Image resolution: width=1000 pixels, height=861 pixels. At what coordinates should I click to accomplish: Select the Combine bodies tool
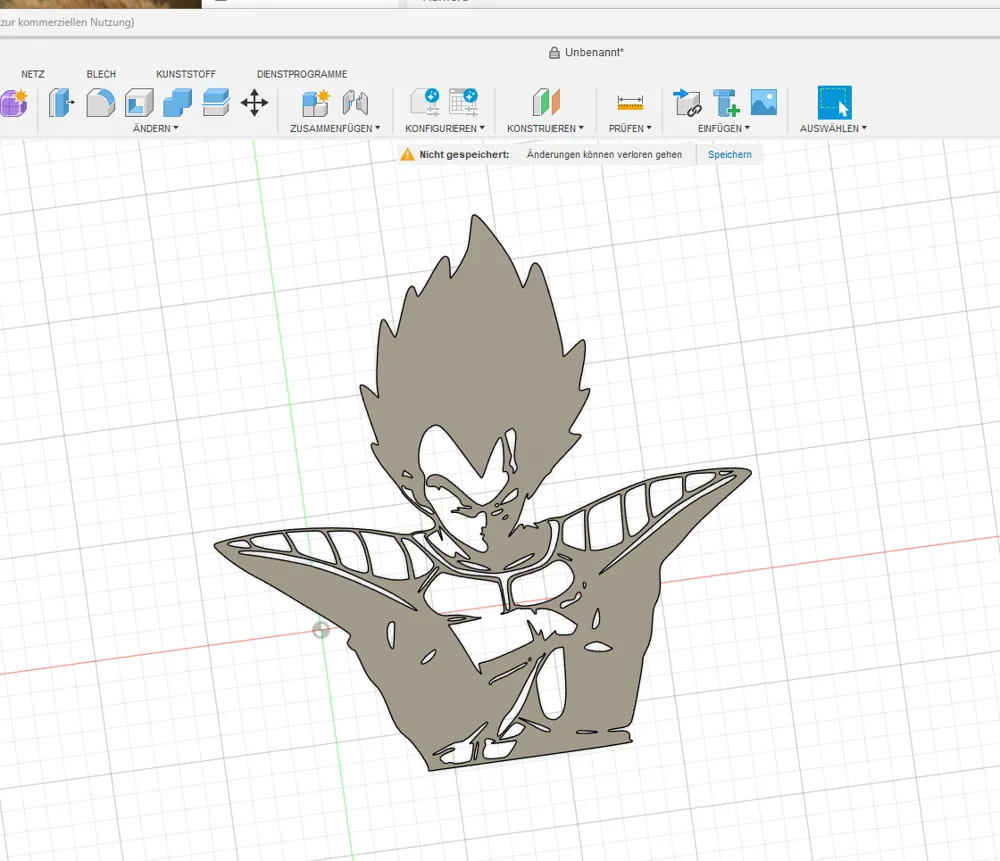pyautogui.click(x=177, y=103)
